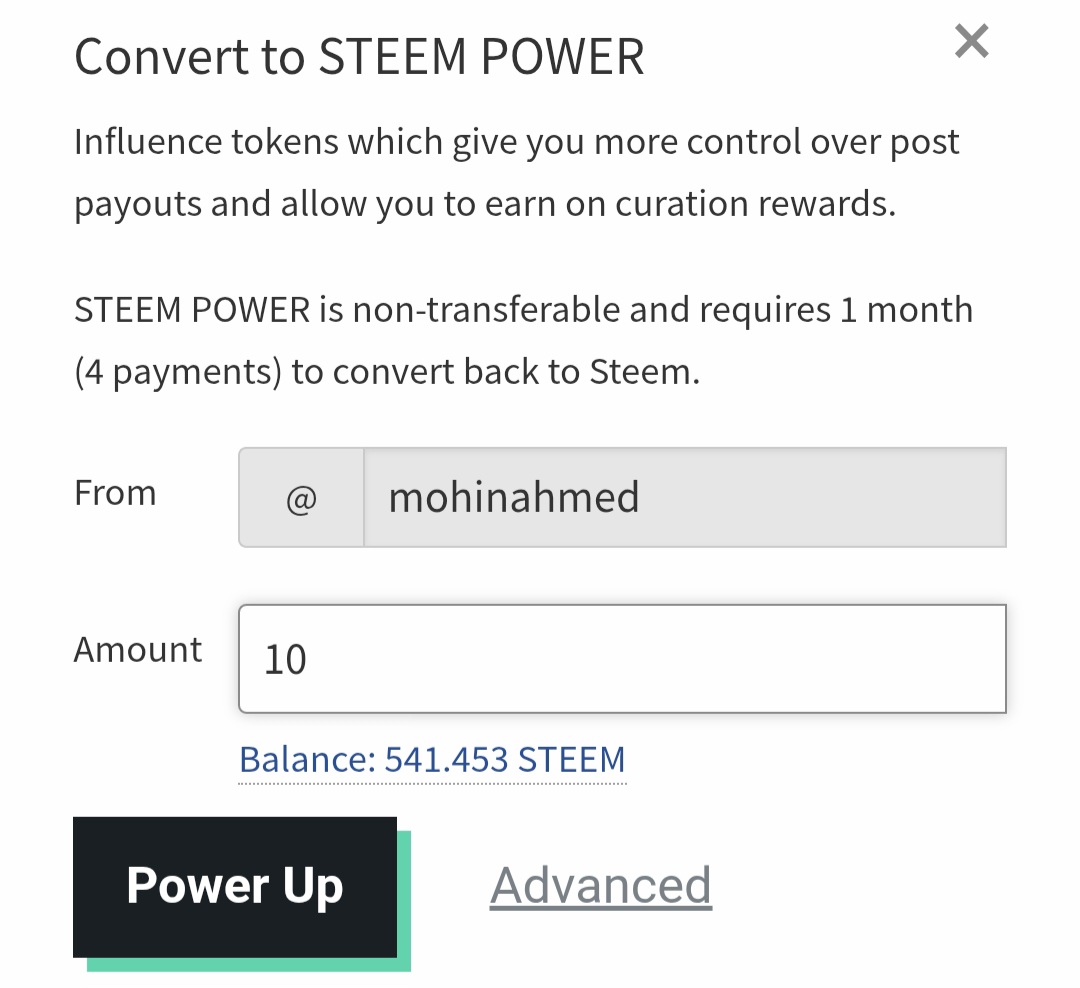Click the @ symbol before the username
1080x988 pixels.
[301, 498]
